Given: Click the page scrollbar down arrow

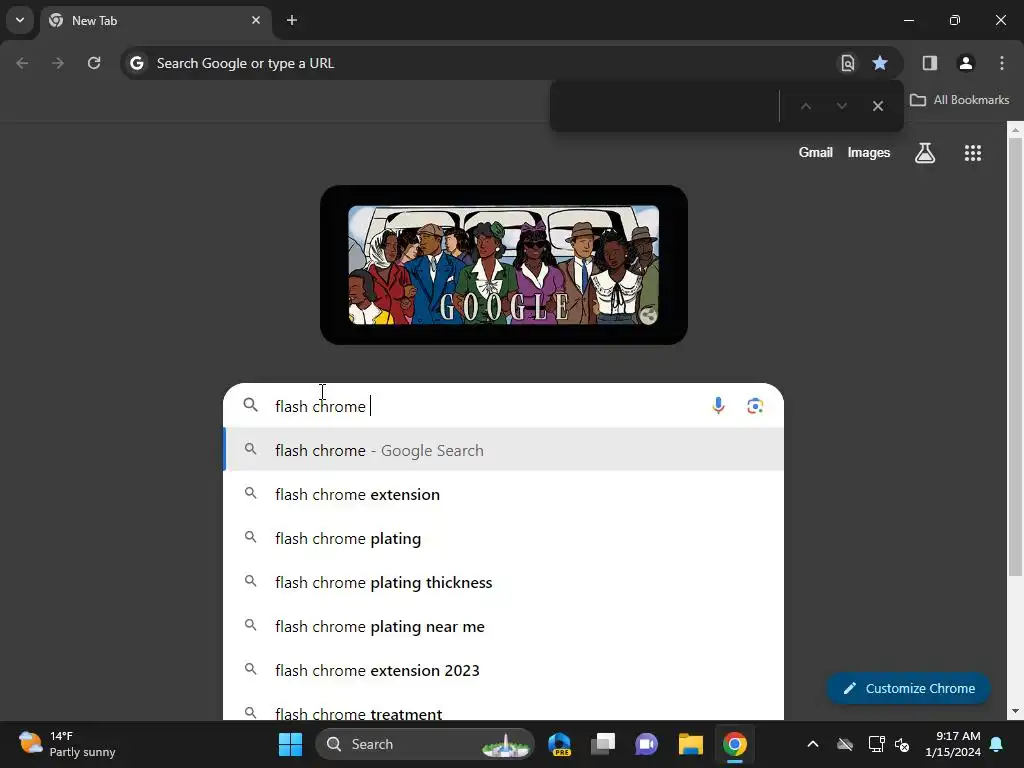Looking at the screenshot, I should 1015,711.
